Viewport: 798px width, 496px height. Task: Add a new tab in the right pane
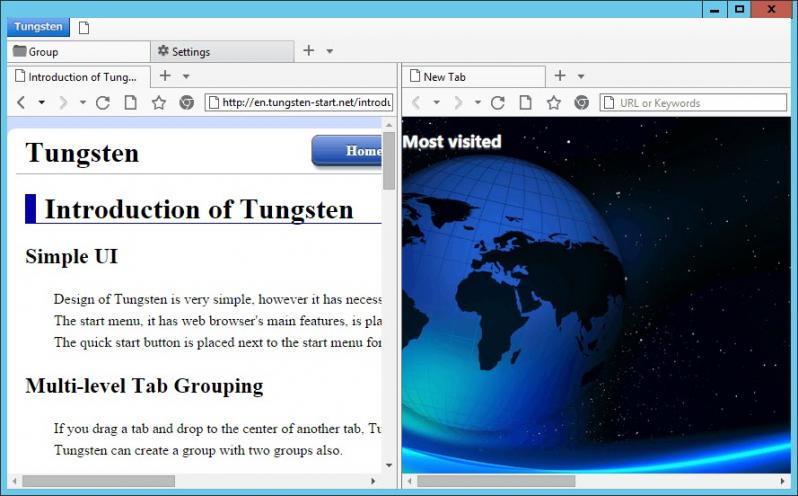click(560, 76)
